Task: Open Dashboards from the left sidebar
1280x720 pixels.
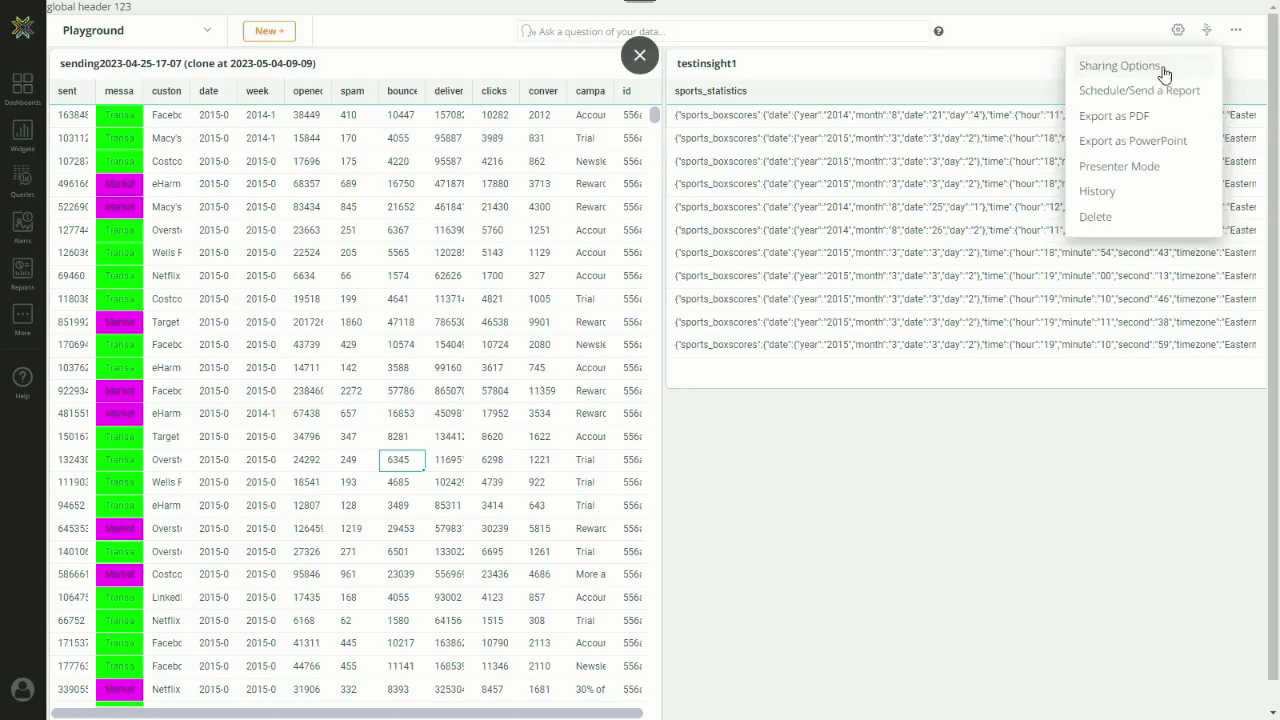Action: pyautogui.click(x=22, y=88)
